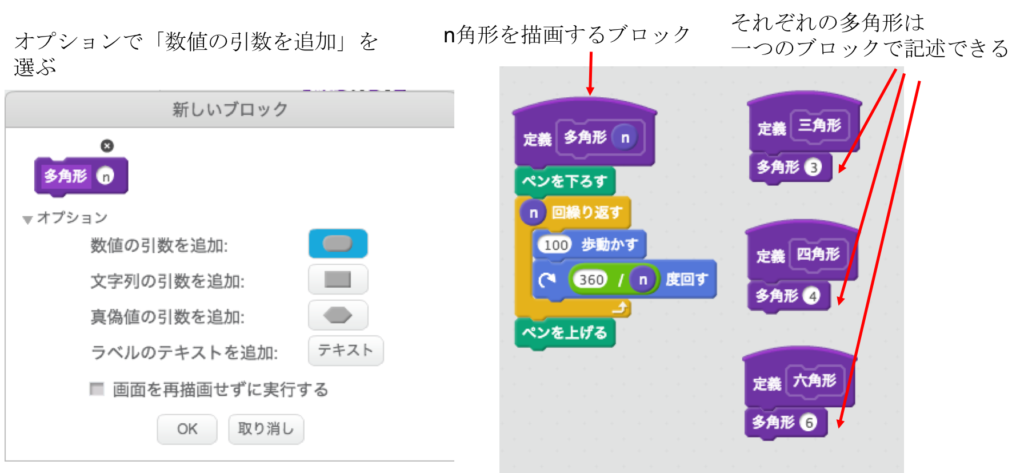
Task: Click the 定義 六角形 hat block
Action: point(800,378)
